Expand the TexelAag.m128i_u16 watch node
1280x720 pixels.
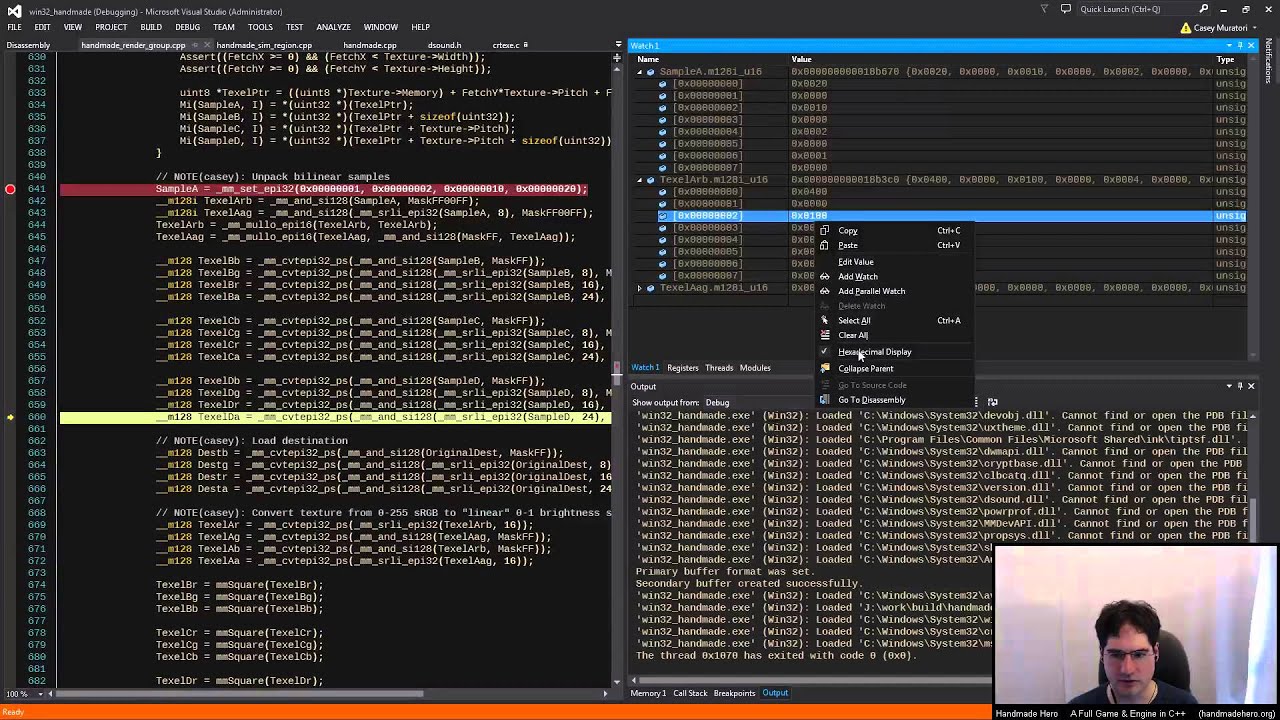[x=640, y=288]
